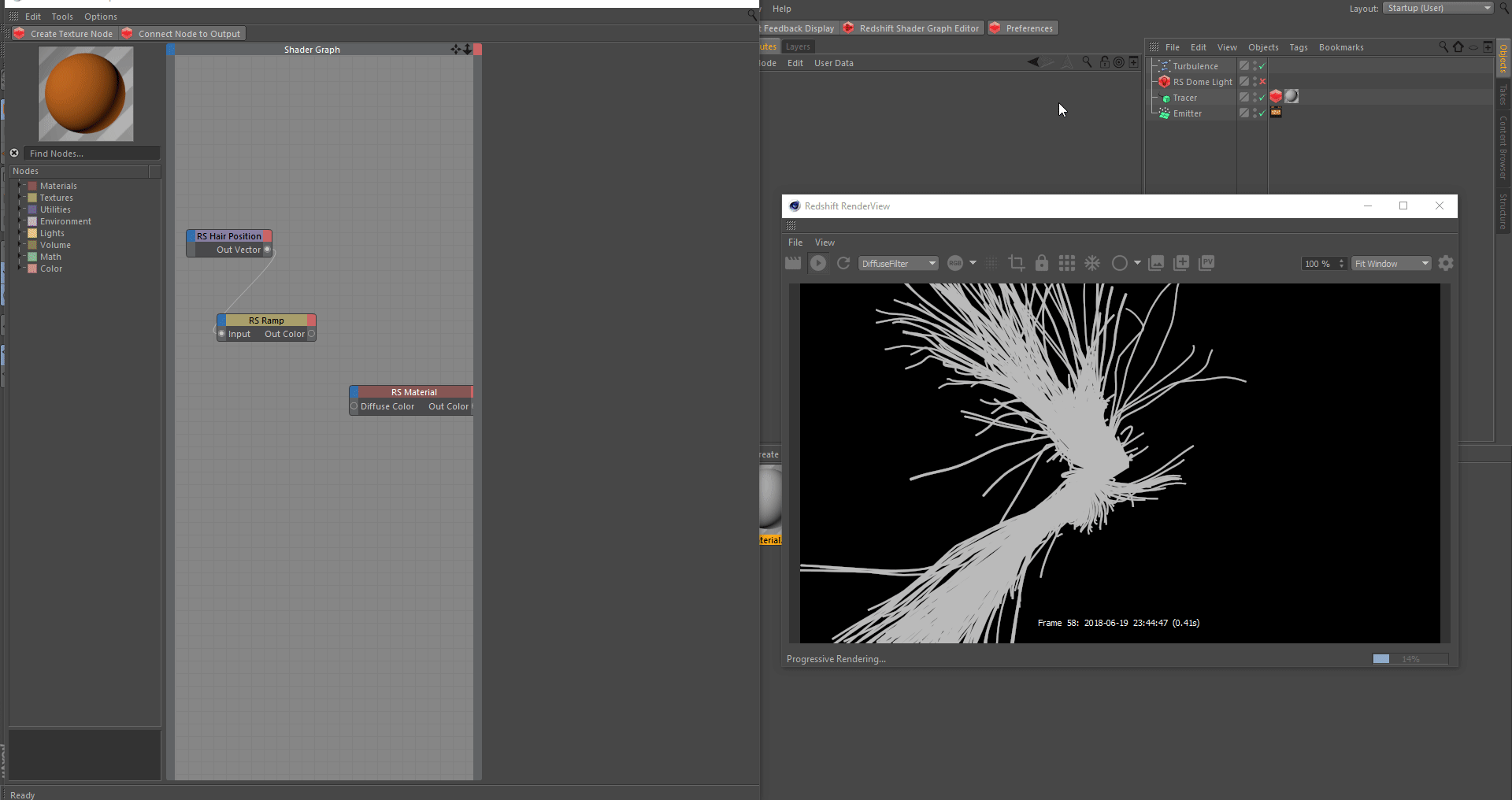Screen dimensions: 1512x800
Task: Switch to Redshift Shader Graph Editor tab
Action: pos(911,28)
